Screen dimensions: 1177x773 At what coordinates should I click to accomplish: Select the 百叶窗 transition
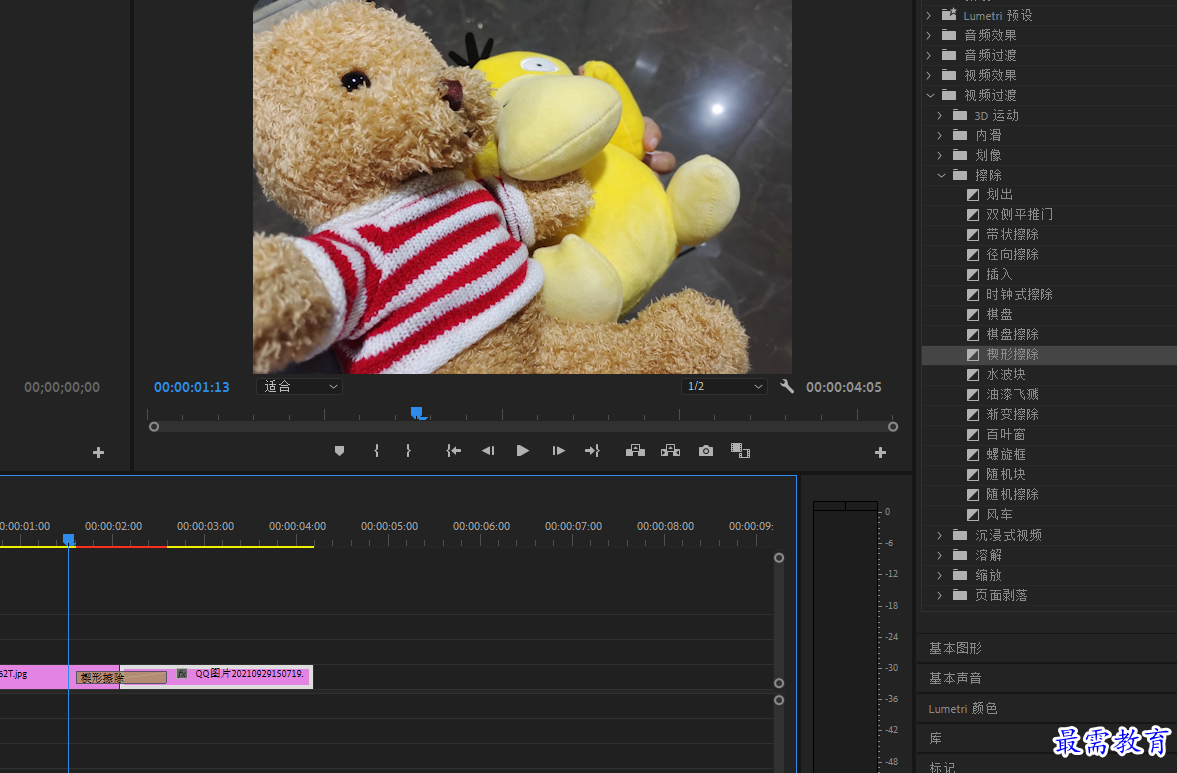pyautogui.click(x=1005, y=435)
